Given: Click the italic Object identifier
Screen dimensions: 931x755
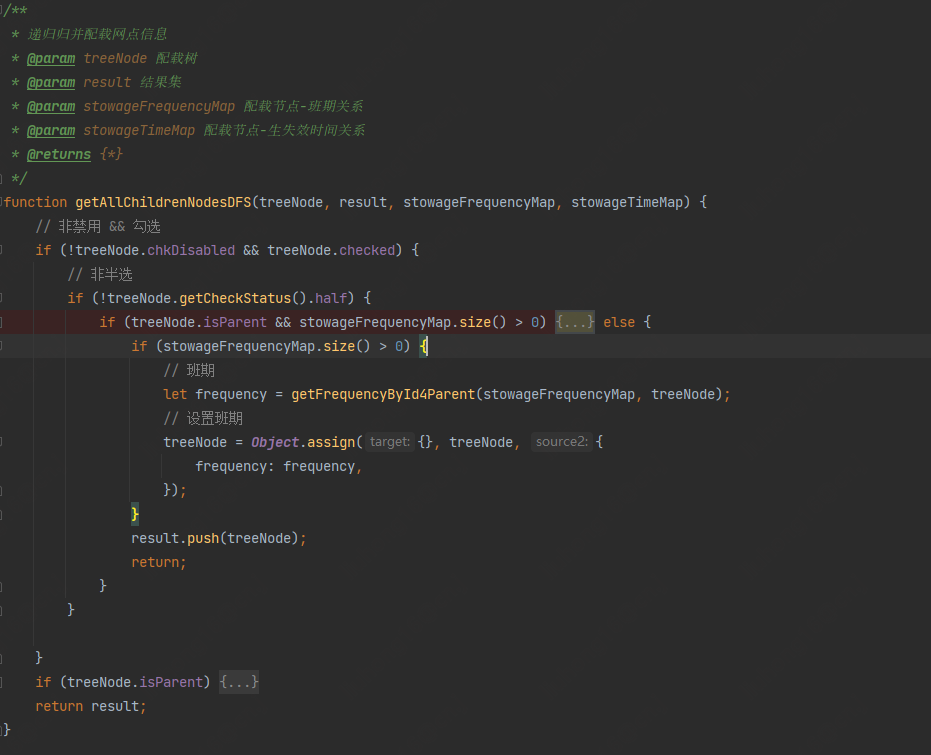Looking at the screenshot, I should [x=275, y=442].
